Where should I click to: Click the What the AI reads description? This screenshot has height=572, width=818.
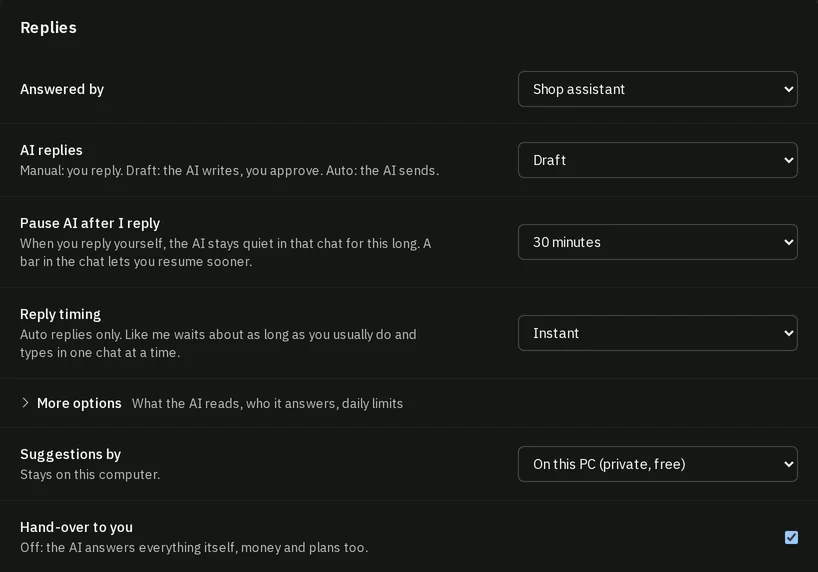click(x=267, y=403)
